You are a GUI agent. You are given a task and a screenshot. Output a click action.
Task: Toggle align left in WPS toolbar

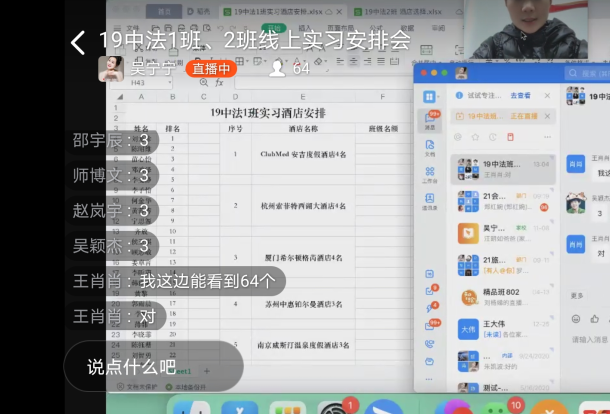340,61
